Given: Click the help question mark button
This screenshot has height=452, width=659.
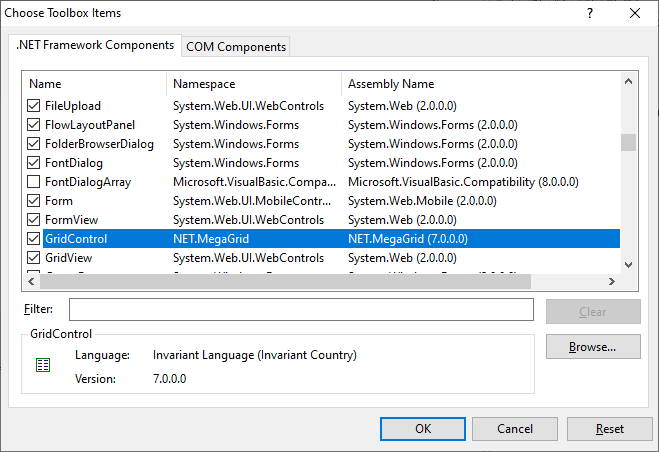Looking at the screenshot, I should point(589,14).
